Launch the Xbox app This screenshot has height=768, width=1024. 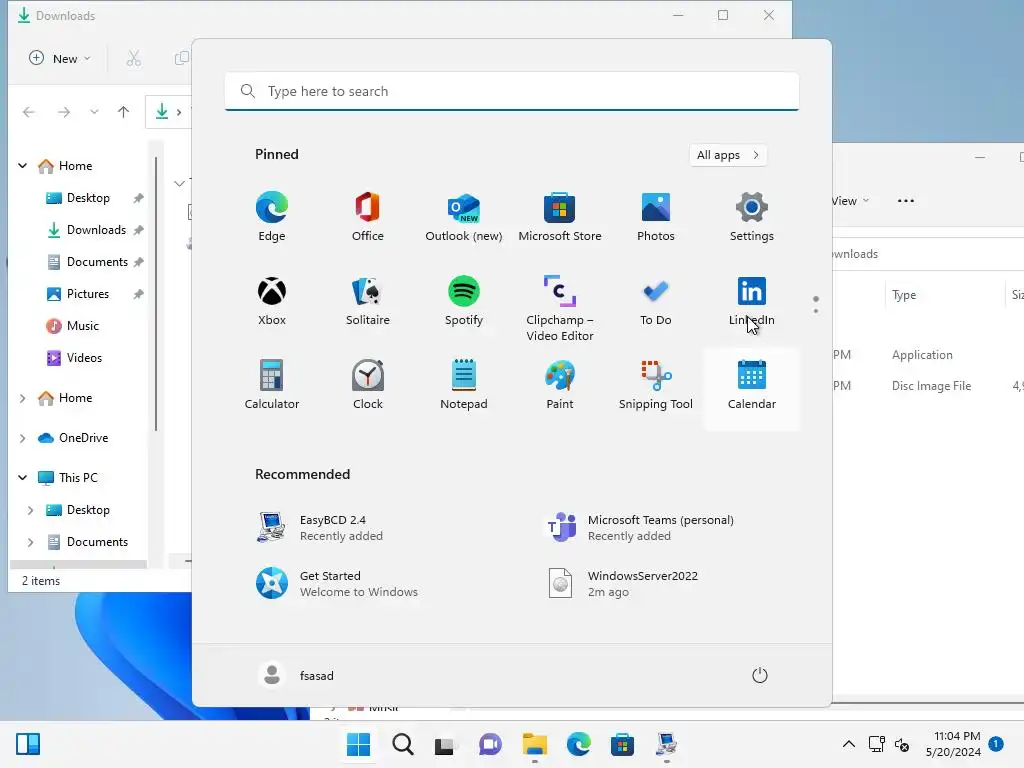pos(272,301)
